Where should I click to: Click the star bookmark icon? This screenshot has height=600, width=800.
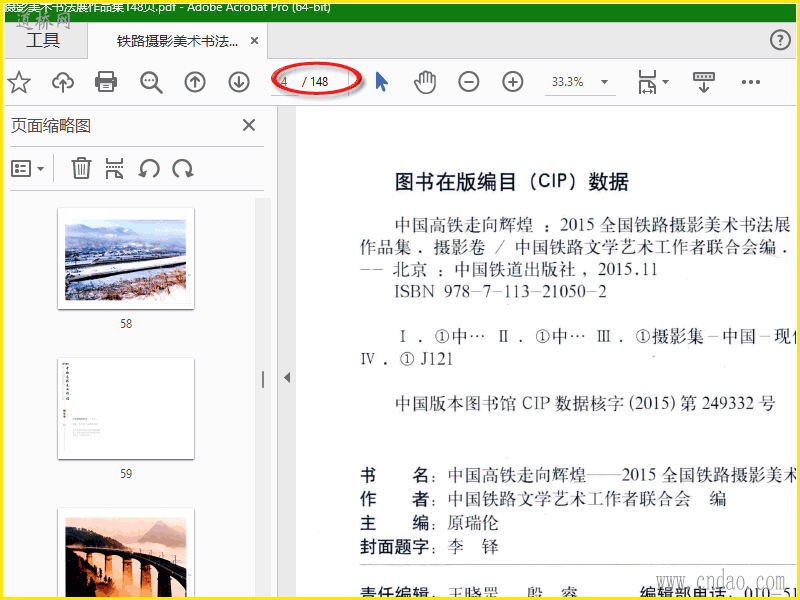pyautogui.click(x=19, y=82)
